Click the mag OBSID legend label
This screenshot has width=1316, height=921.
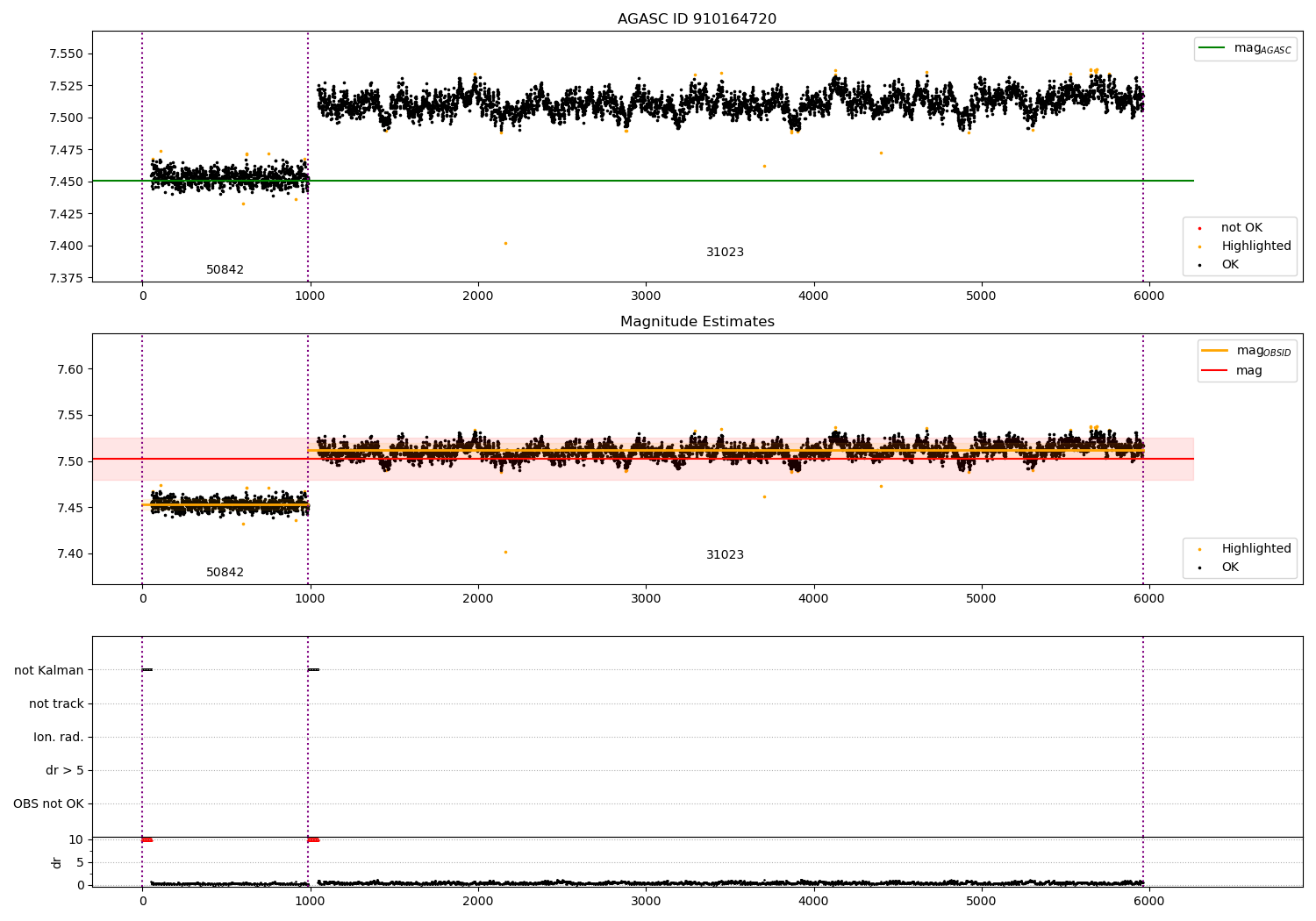[x=1263, y=351]
